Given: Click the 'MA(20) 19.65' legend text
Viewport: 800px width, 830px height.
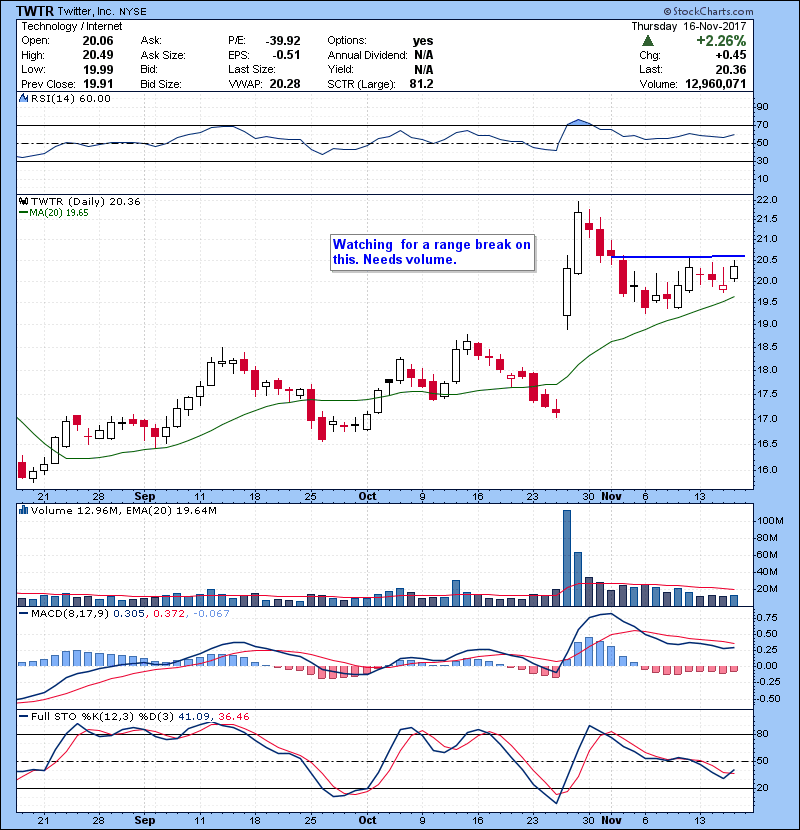Looking at the screenshot, I should (x=59, y=213).
